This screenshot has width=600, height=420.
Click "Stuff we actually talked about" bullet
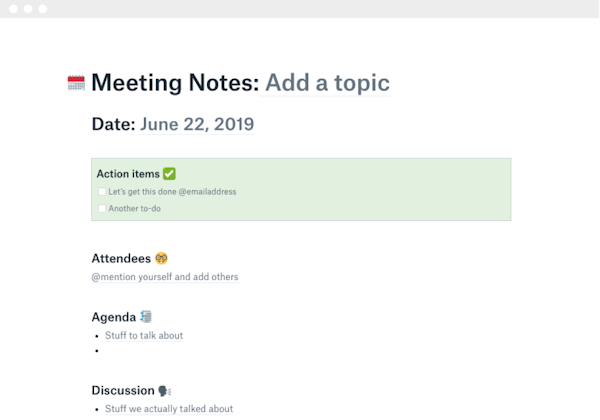168,409
